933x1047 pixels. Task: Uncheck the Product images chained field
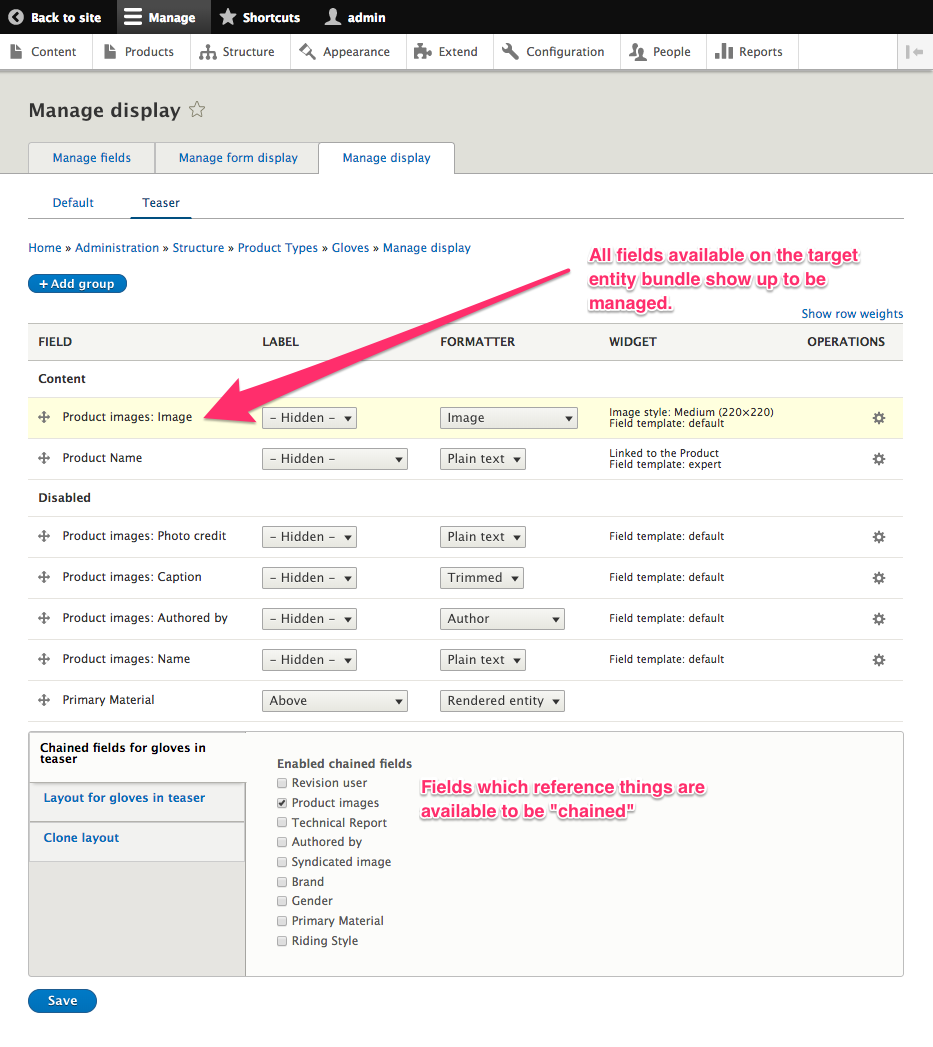[x=282, y=802]
